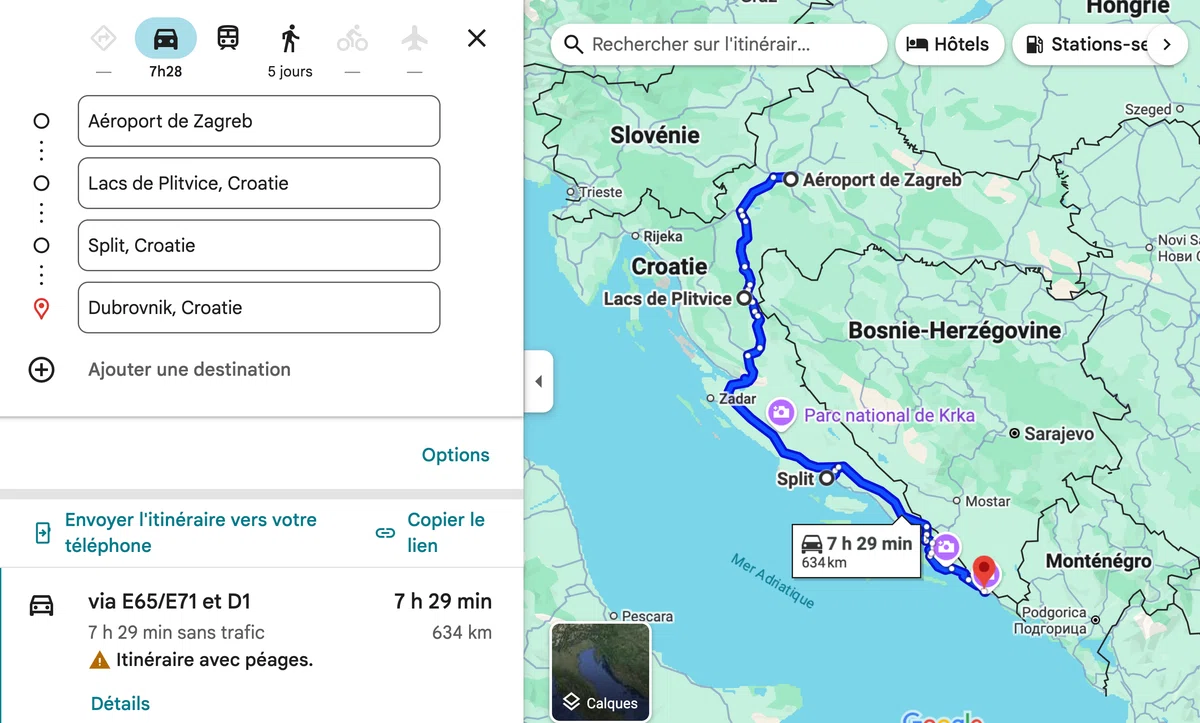Open route Détails link

tap(120, 704)
